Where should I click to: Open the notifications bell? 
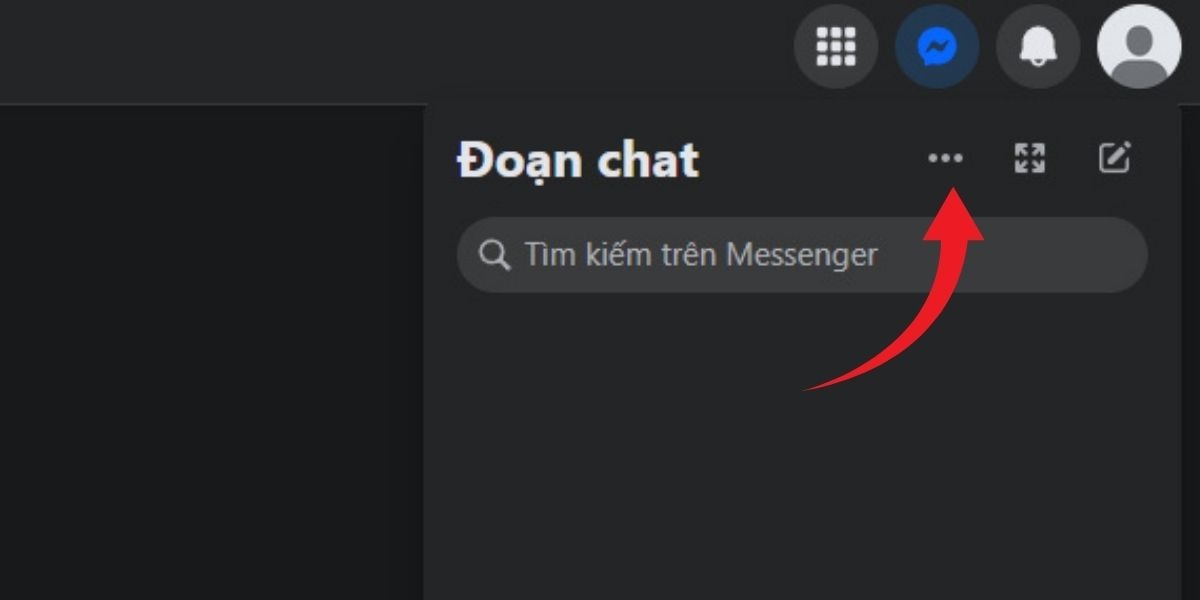point(1038,46)
